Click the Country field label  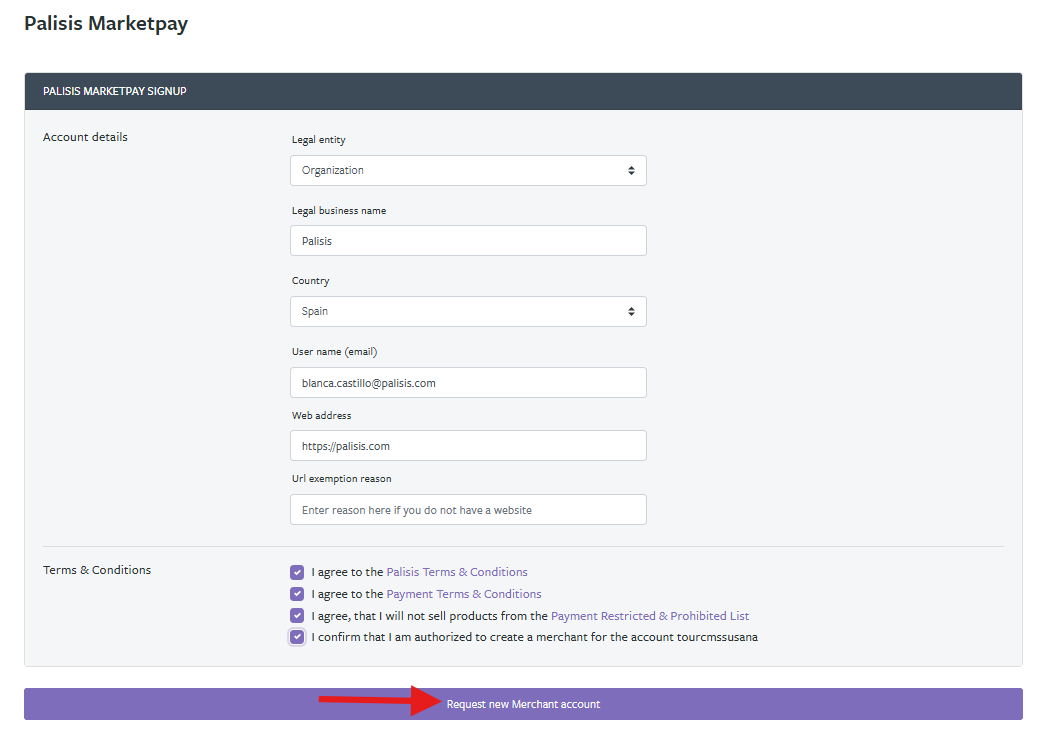(x=311, y=281)
